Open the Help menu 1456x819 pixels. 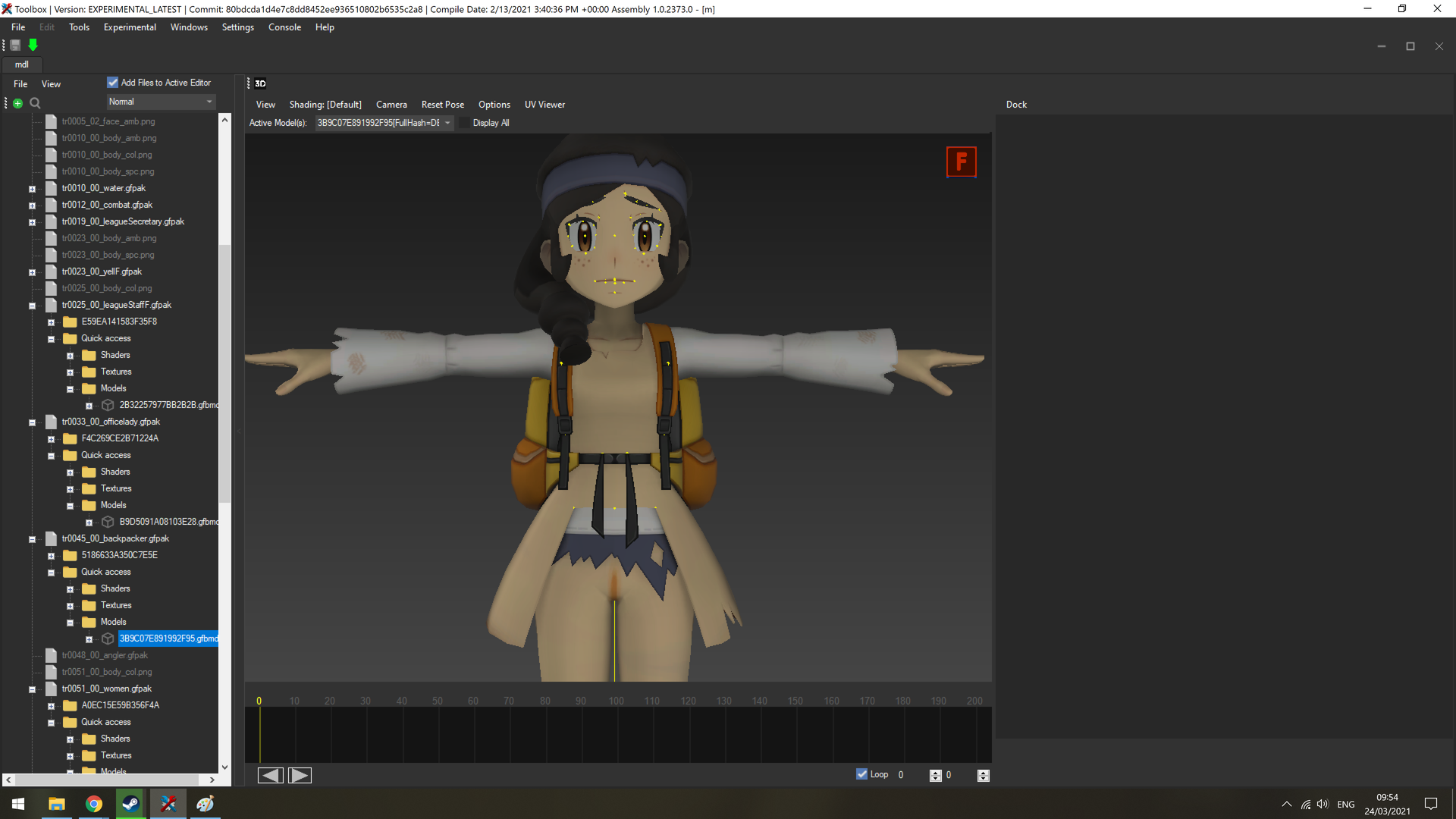click(325, 27)
